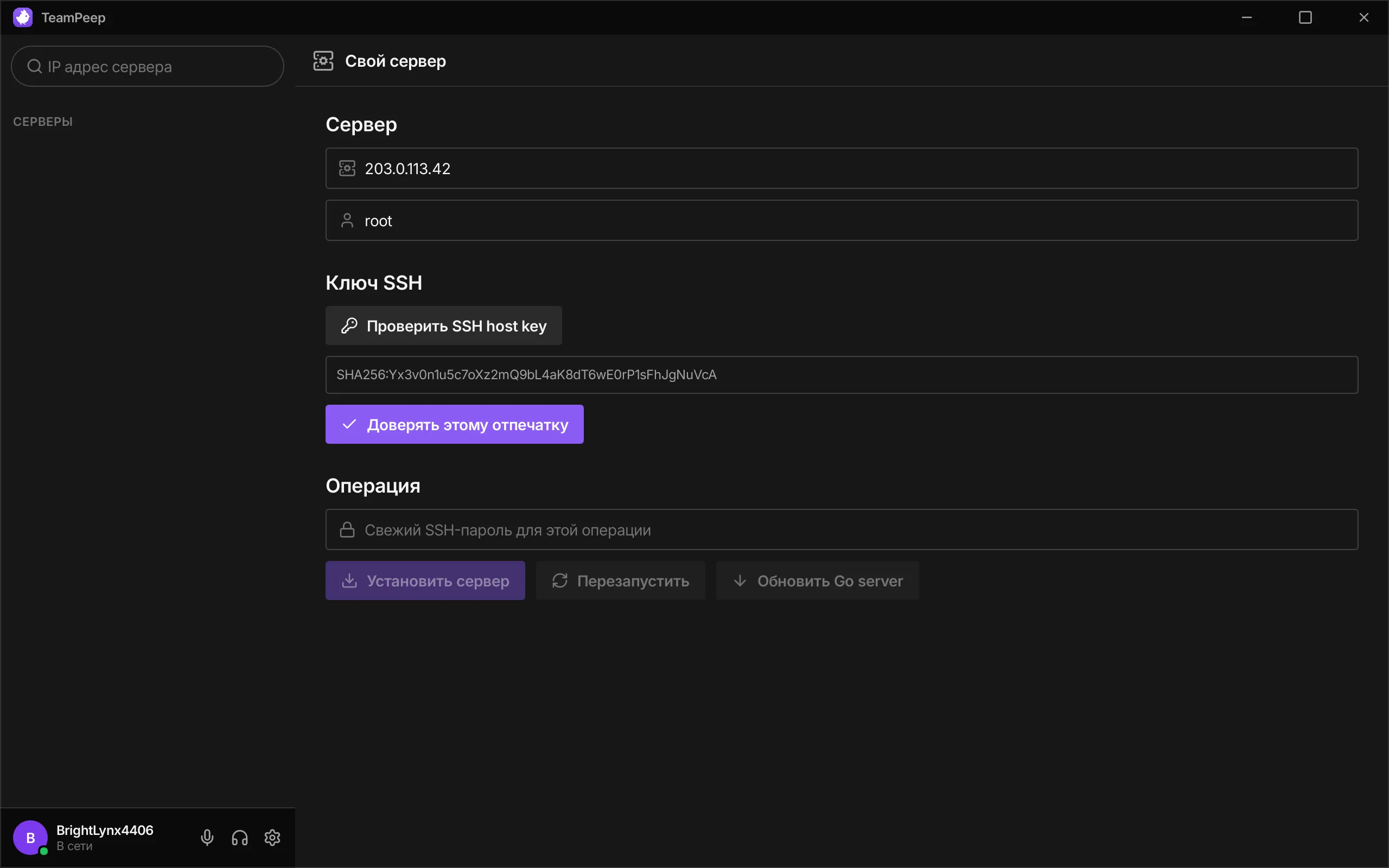The height and width of the screenshot is (868, 1389).
Task: Click the Сервер section heading
Action: (x=361, y=125)
